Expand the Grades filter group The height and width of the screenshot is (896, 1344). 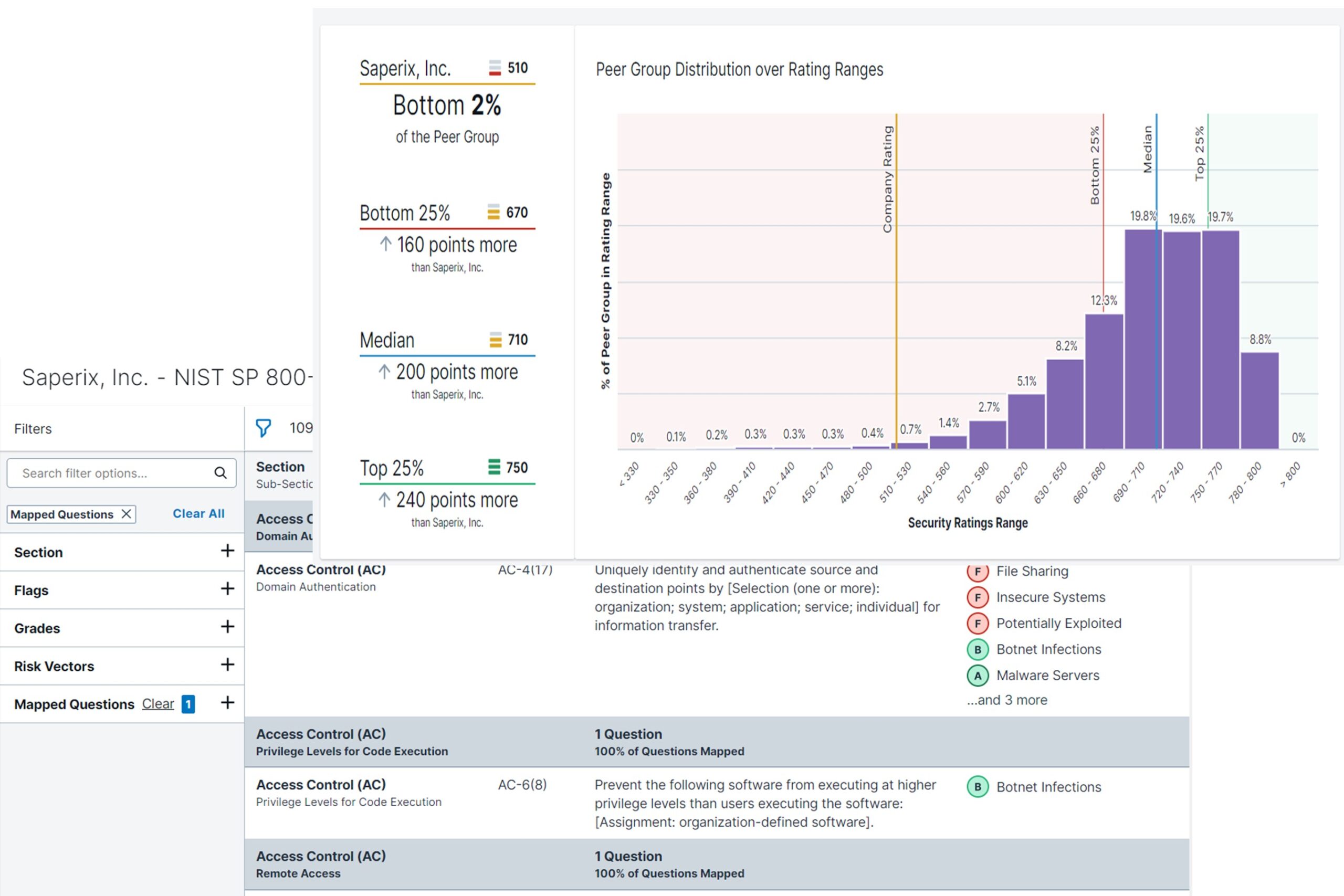227,627
